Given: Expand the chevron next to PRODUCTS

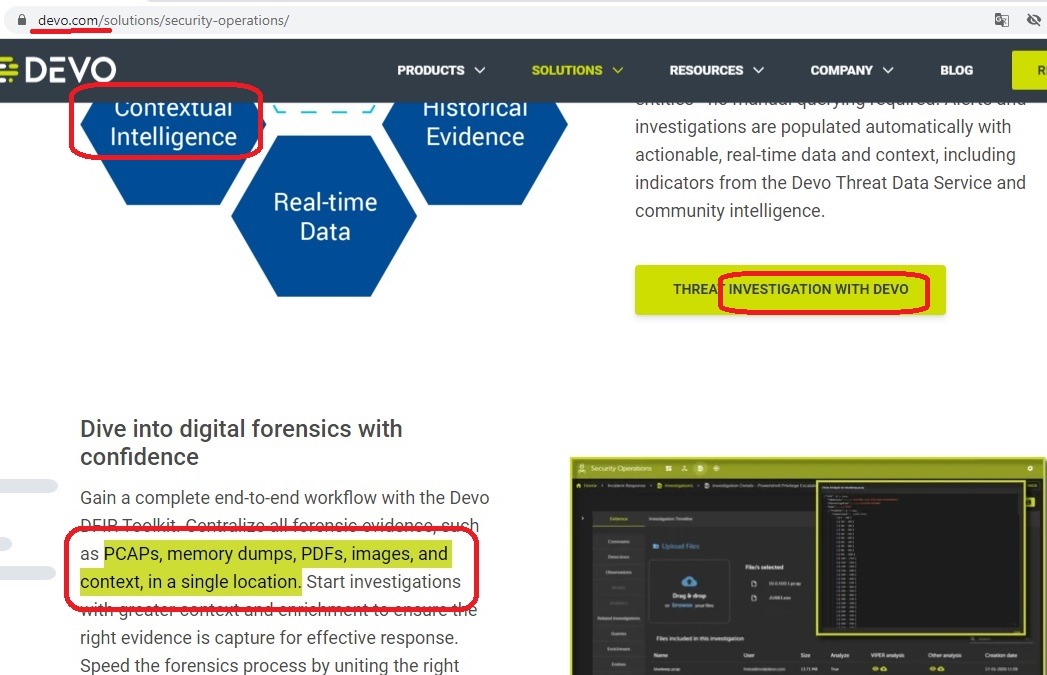Looking at the screenshot, I should click(479, 70).
